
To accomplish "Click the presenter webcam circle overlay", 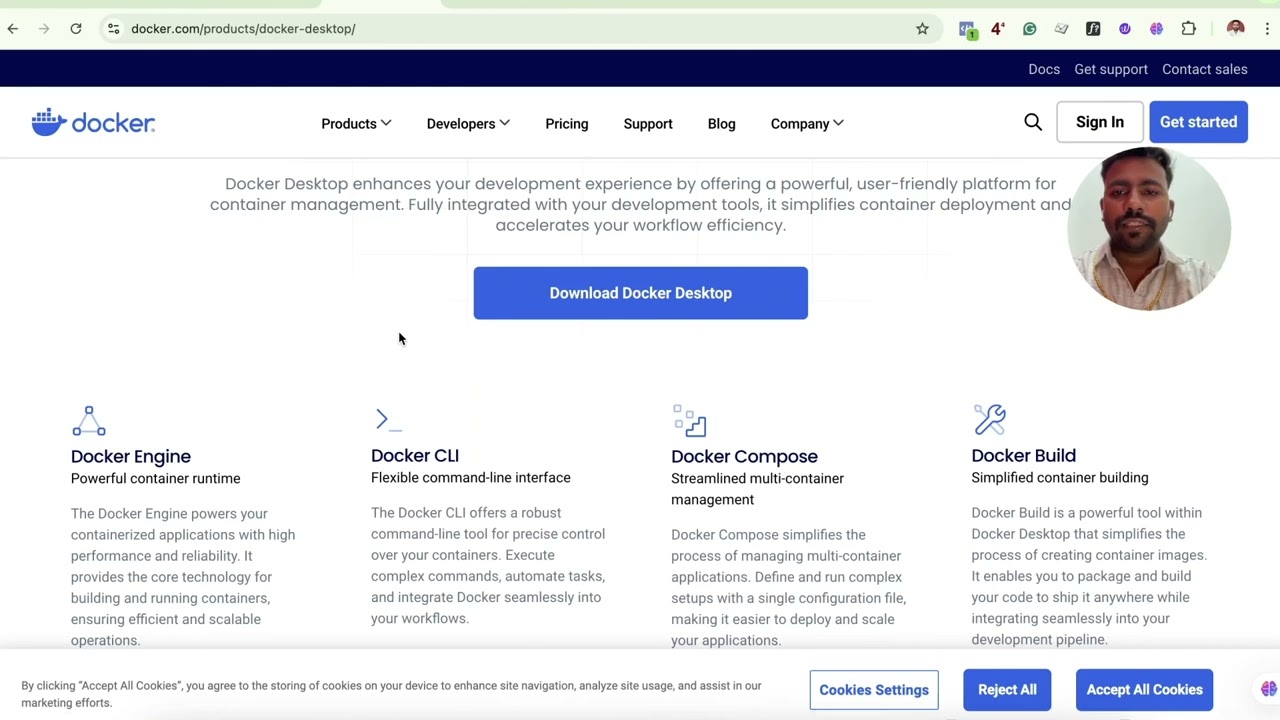I will click(x=1149, y=229).
